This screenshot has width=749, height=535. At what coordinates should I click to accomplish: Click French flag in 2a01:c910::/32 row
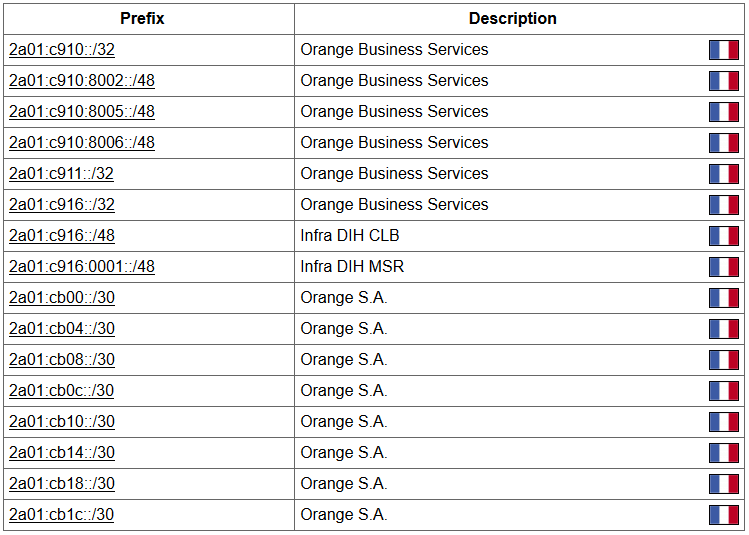click(x=724, y=50)
